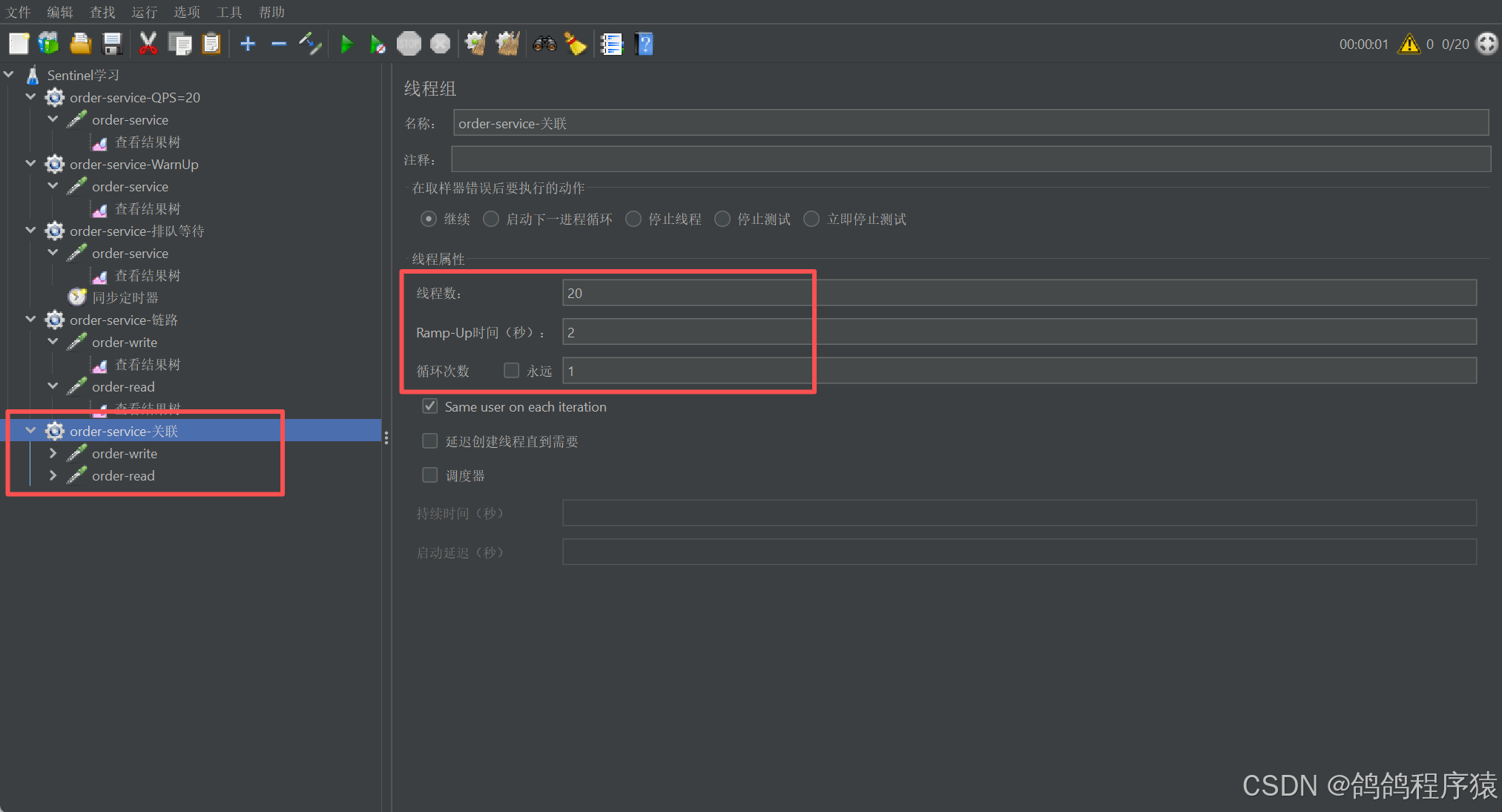Click the Function Helper list icon
This screenshot has width=1502, height=812.
[611, 44]
